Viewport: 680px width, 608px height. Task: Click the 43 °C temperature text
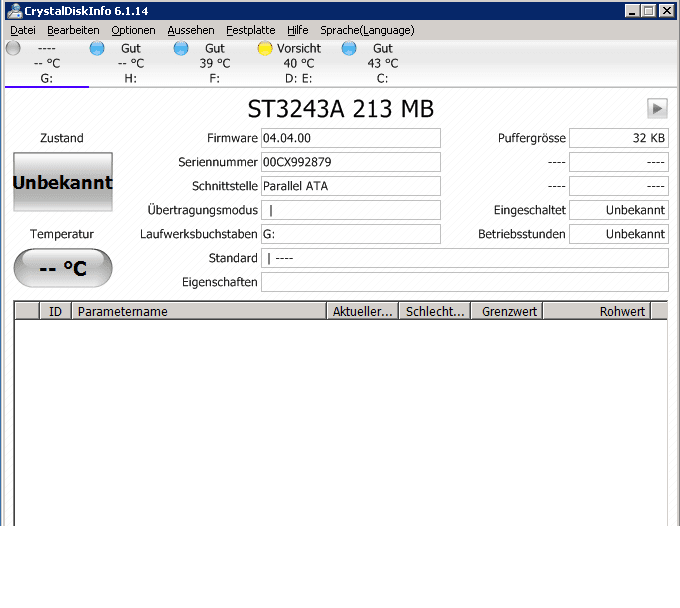coord(382,63)
